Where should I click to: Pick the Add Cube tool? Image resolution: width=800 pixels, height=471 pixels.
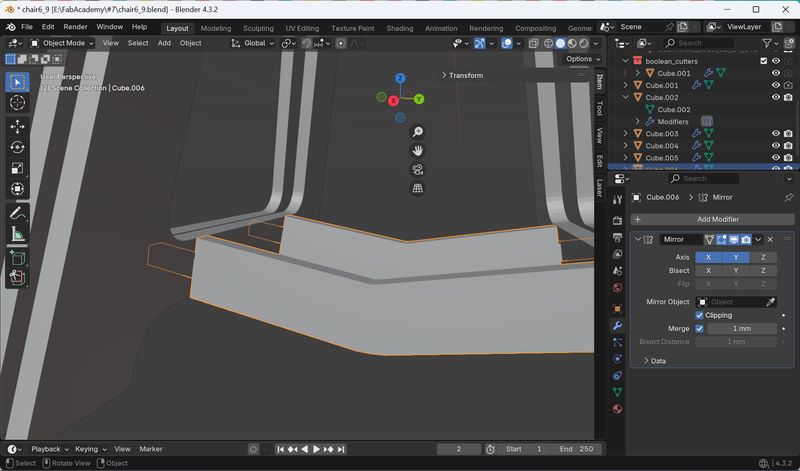tap(17, 258)
